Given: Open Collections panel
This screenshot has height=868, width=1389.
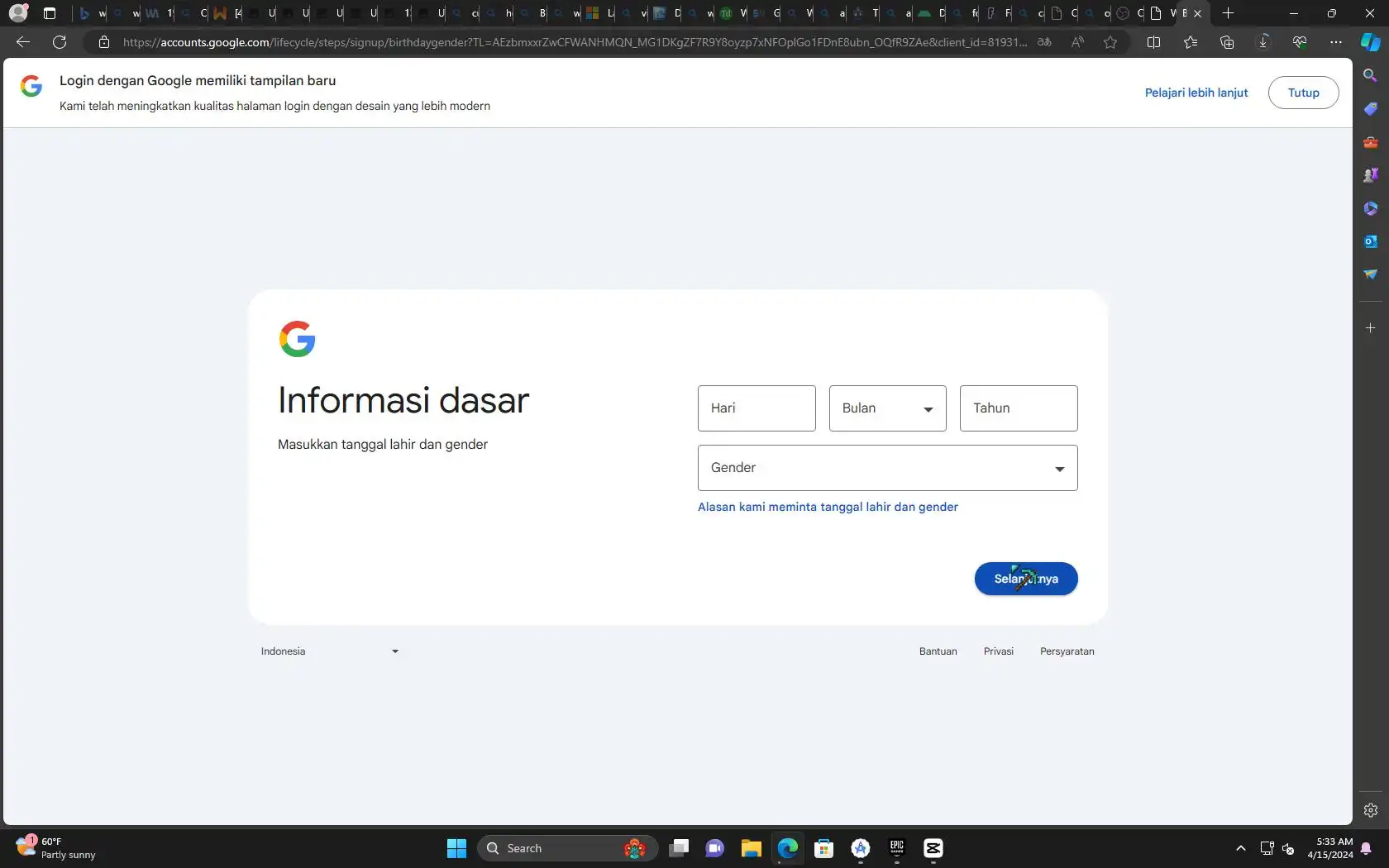Looking at the screenshot, I should pos(1227,42).
